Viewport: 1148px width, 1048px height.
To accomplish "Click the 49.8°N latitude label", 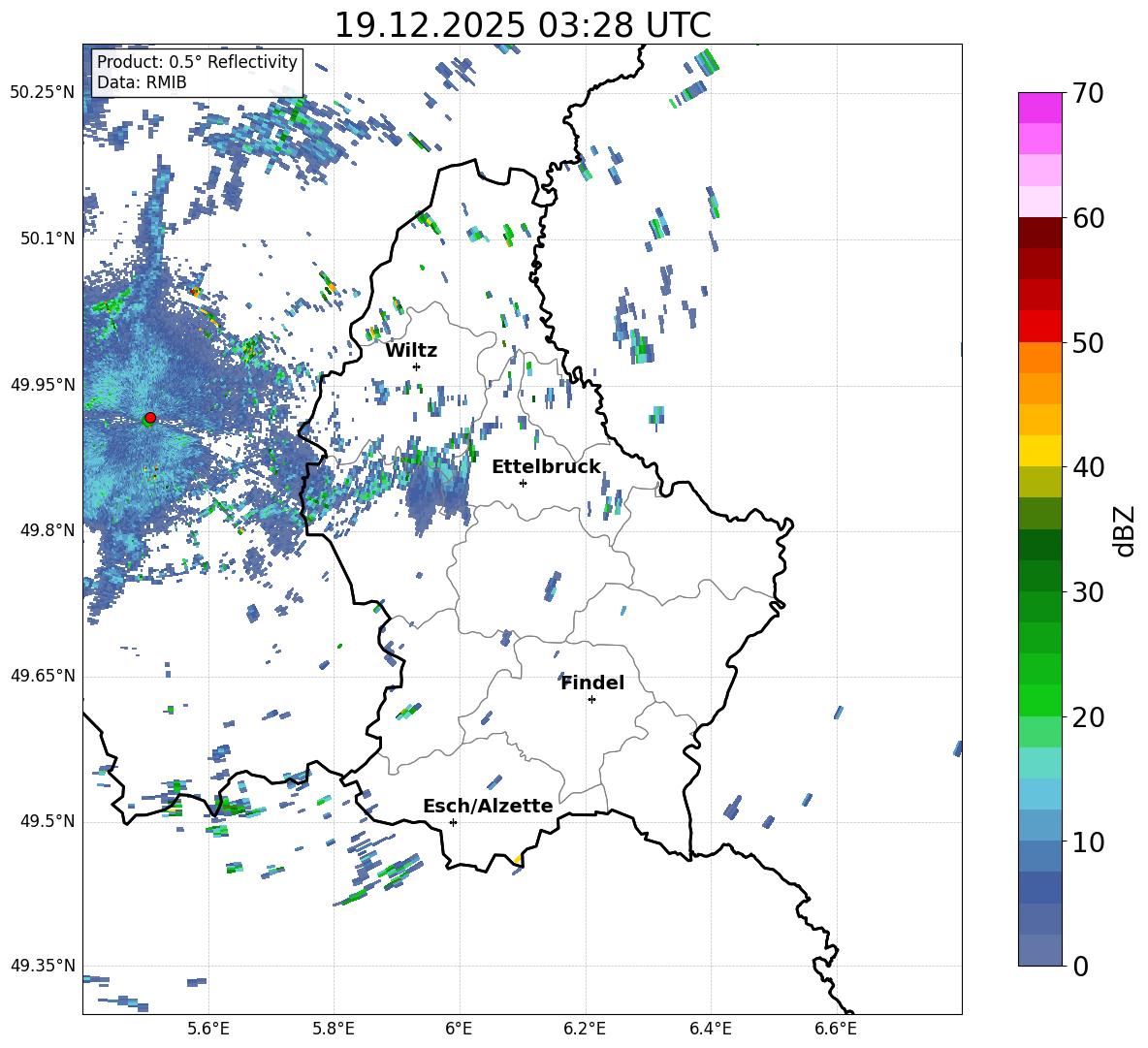I will [48, 530].
